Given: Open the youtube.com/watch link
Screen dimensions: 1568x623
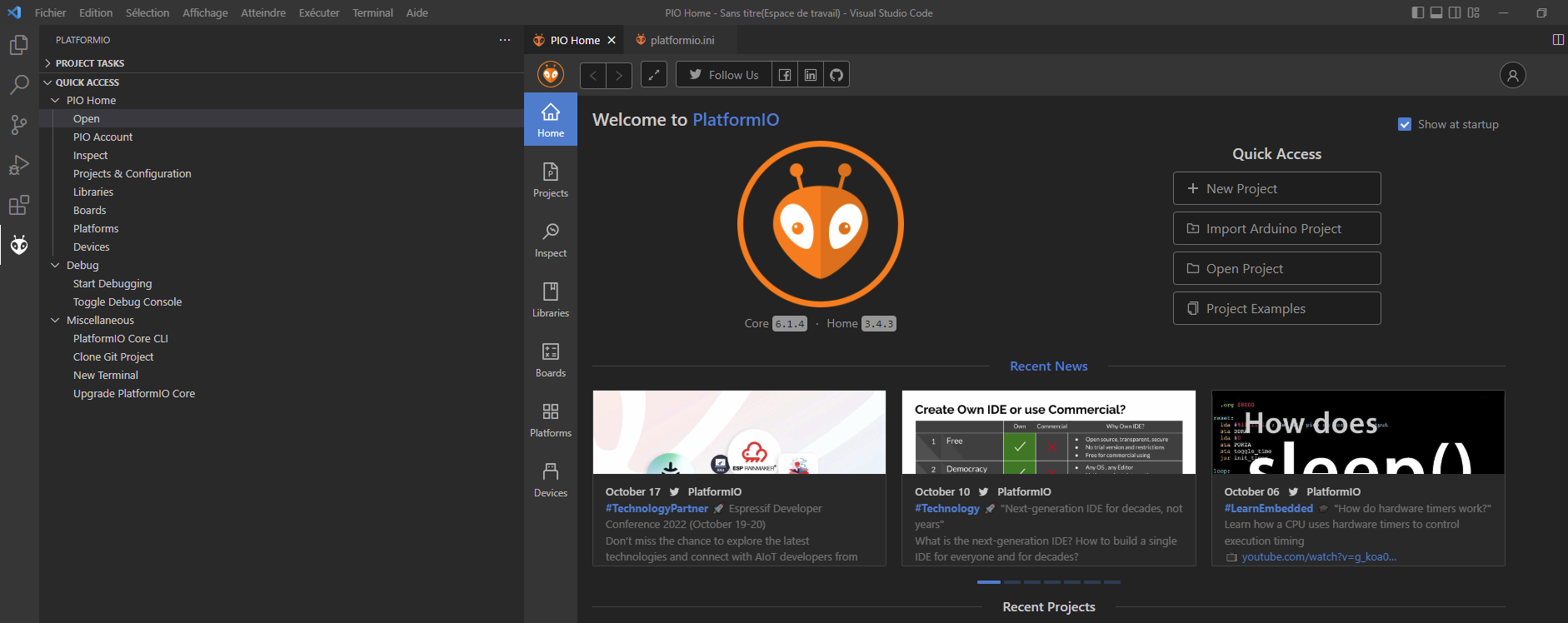Looking at the screenshot, I should click(x=1319, y=556).
